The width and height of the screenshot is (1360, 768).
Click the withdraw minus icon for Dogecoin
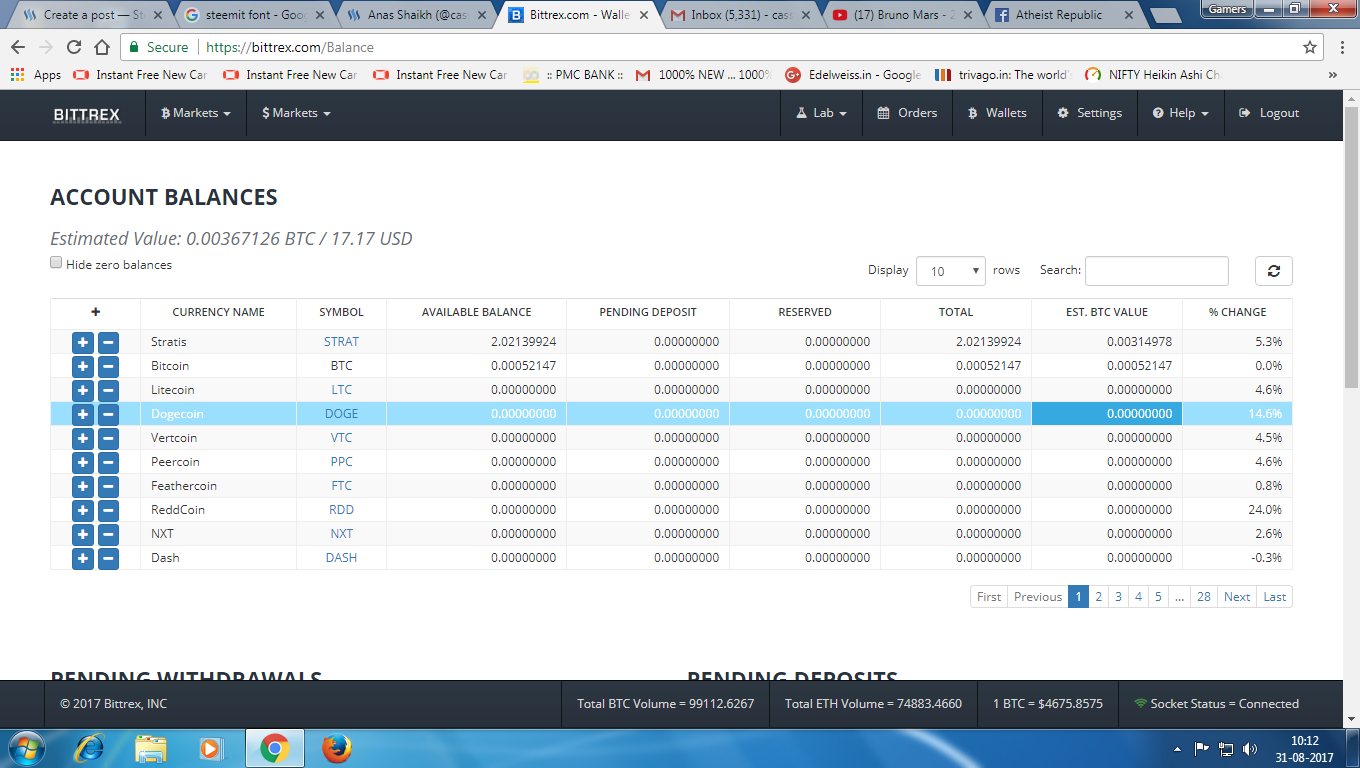click(x=108, y=414)
